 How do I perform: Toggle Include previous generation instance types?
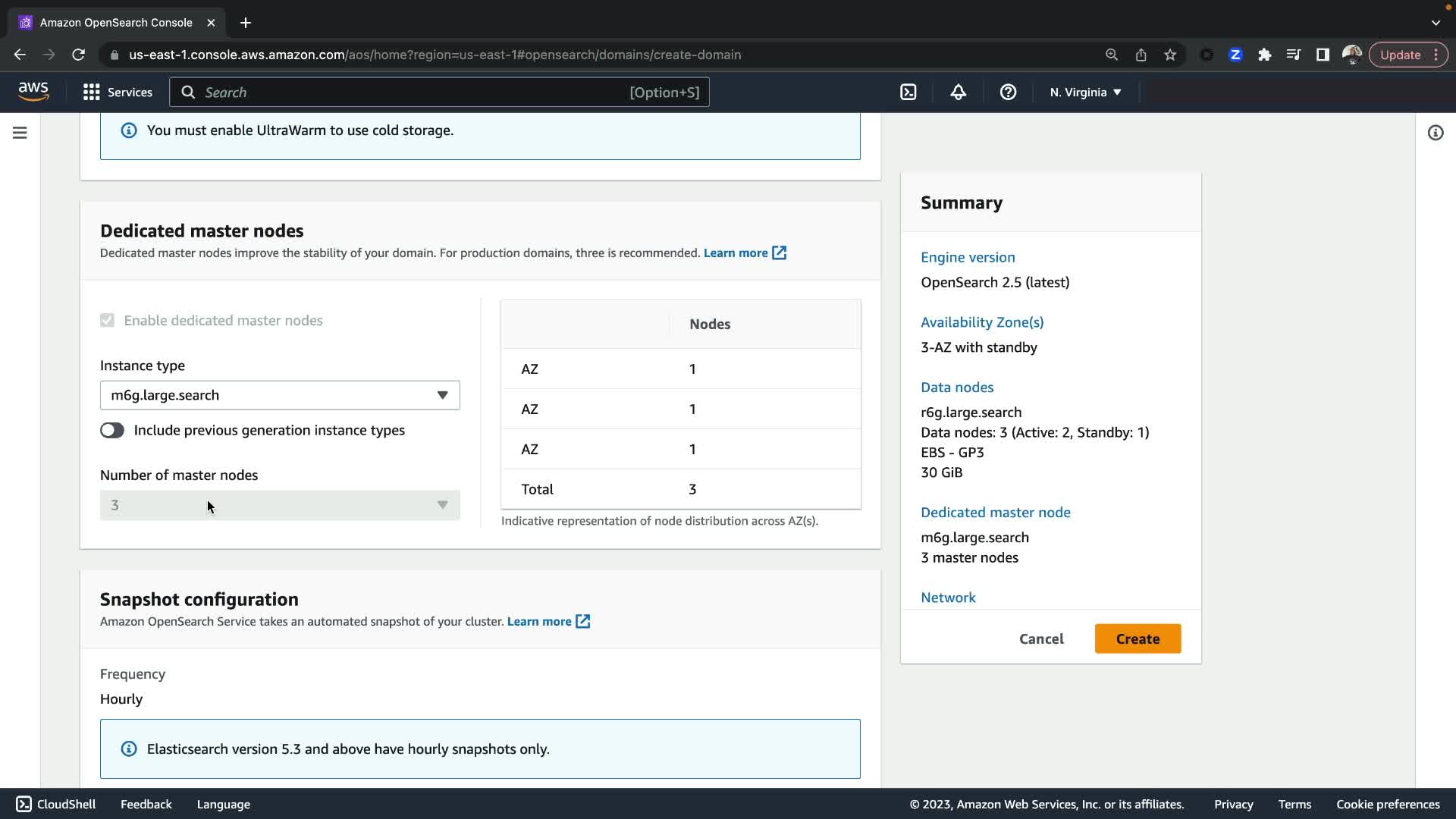click(112, 430)
